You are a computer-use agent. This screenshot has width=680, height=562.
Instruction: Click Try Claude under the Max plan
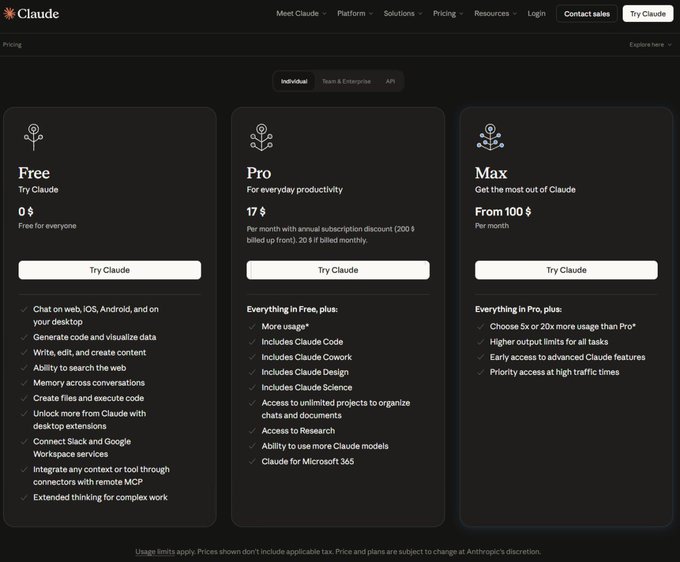(566, 270)
